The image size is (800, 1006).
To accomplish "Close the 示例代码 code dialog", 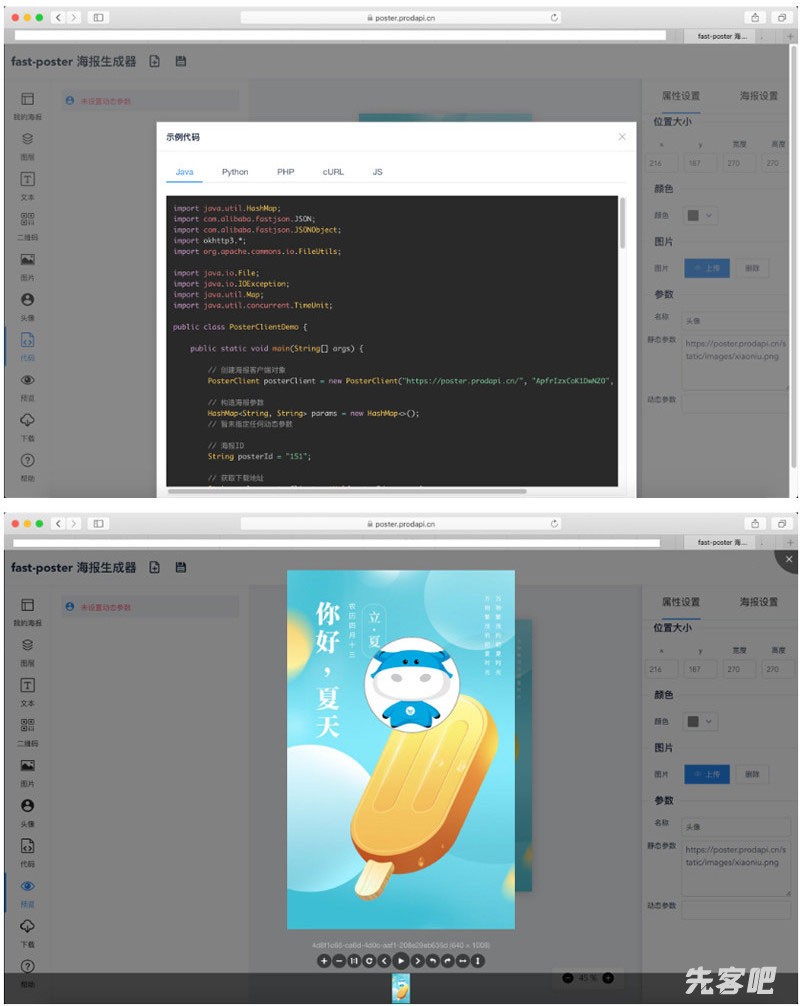I will pyautogui.click(x=622, y=137).
